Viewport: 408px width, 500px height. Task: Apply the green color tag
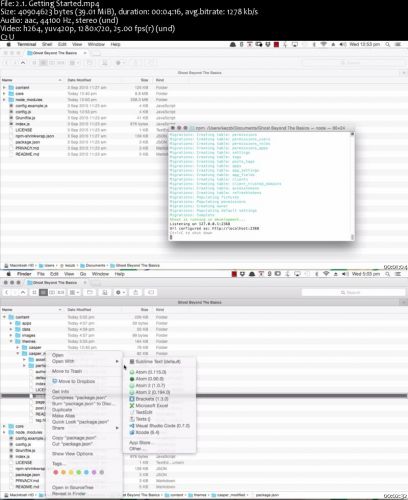coord(79,472)
